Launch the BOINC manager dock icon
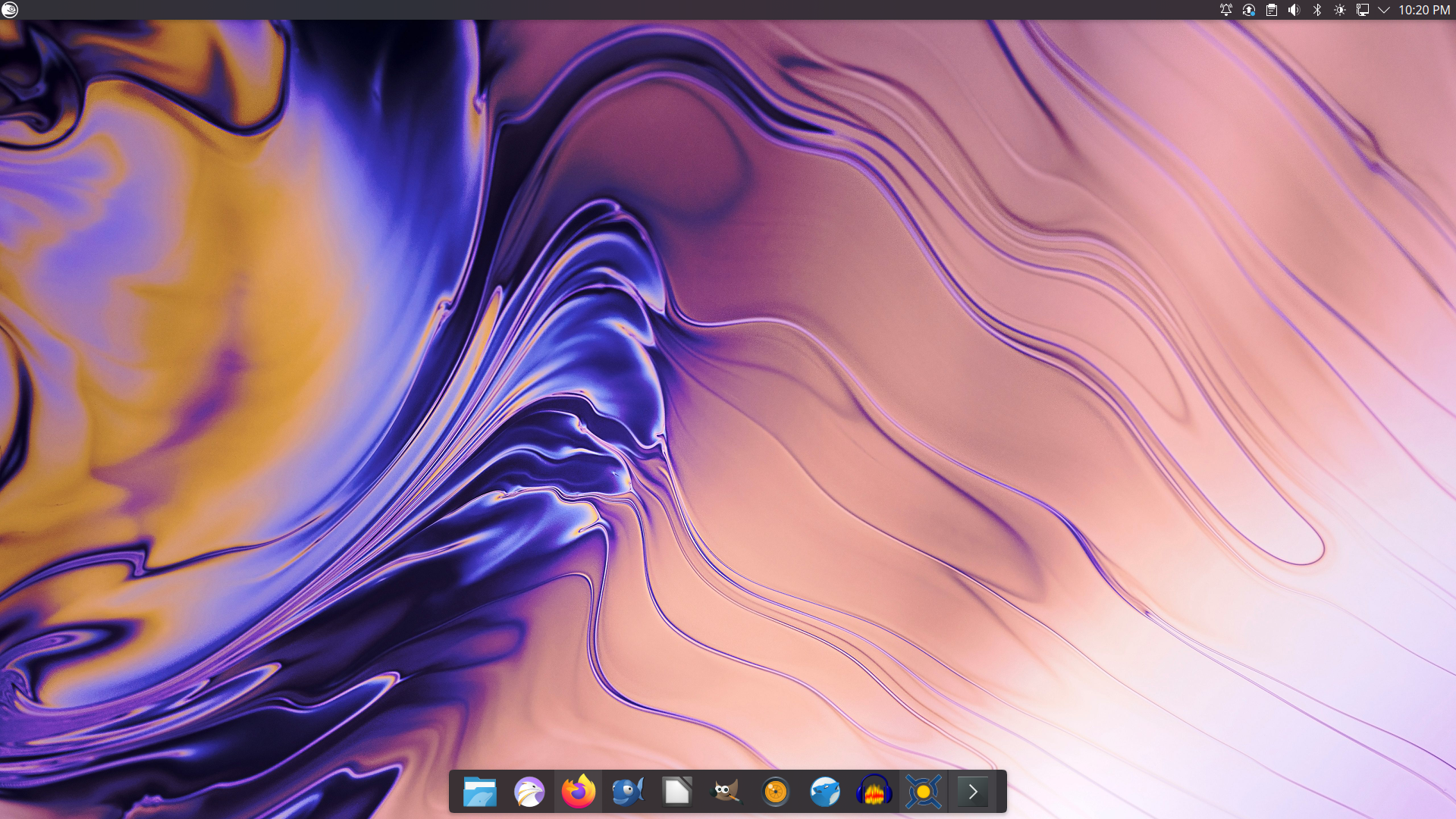1456x819 pixels. click(x=923, y=792)
